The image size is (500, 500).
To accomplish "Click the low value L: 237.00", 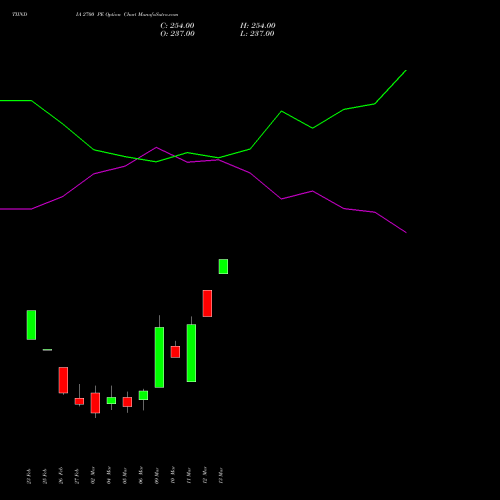I will 257,34.
